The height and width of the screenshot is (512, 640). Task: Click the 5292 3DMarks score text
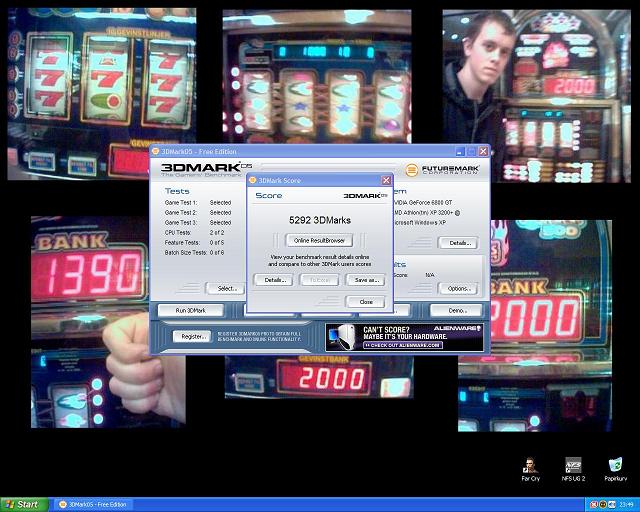pyautogui.click(x=320, y=220)
